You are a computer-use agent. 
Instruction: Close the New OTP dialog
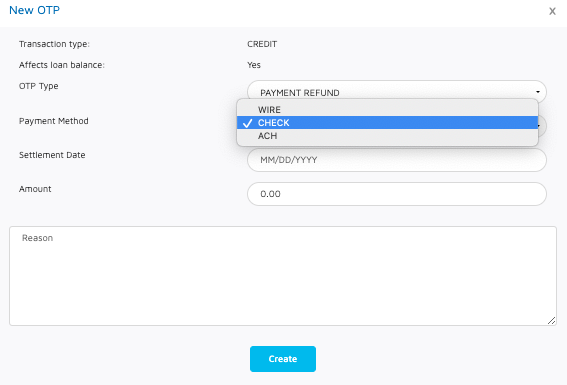click(552, 11)
